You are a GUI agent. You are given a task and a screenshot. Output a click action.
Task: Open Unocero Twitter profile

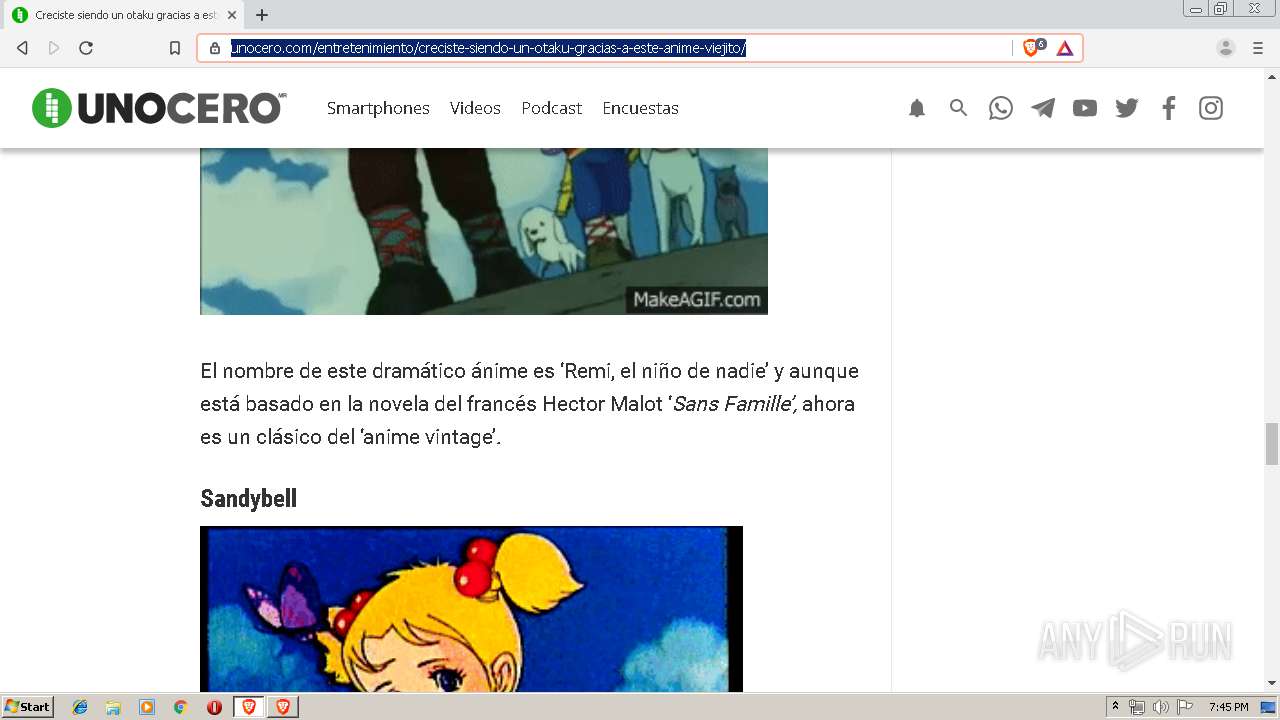pos(1127,108)
